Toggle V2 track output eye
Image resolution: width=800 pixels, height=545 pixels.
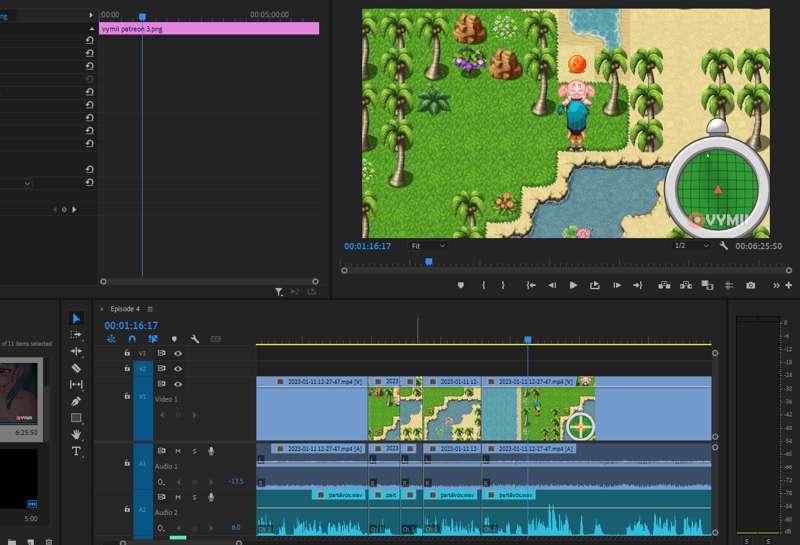[x=178, y=368]
